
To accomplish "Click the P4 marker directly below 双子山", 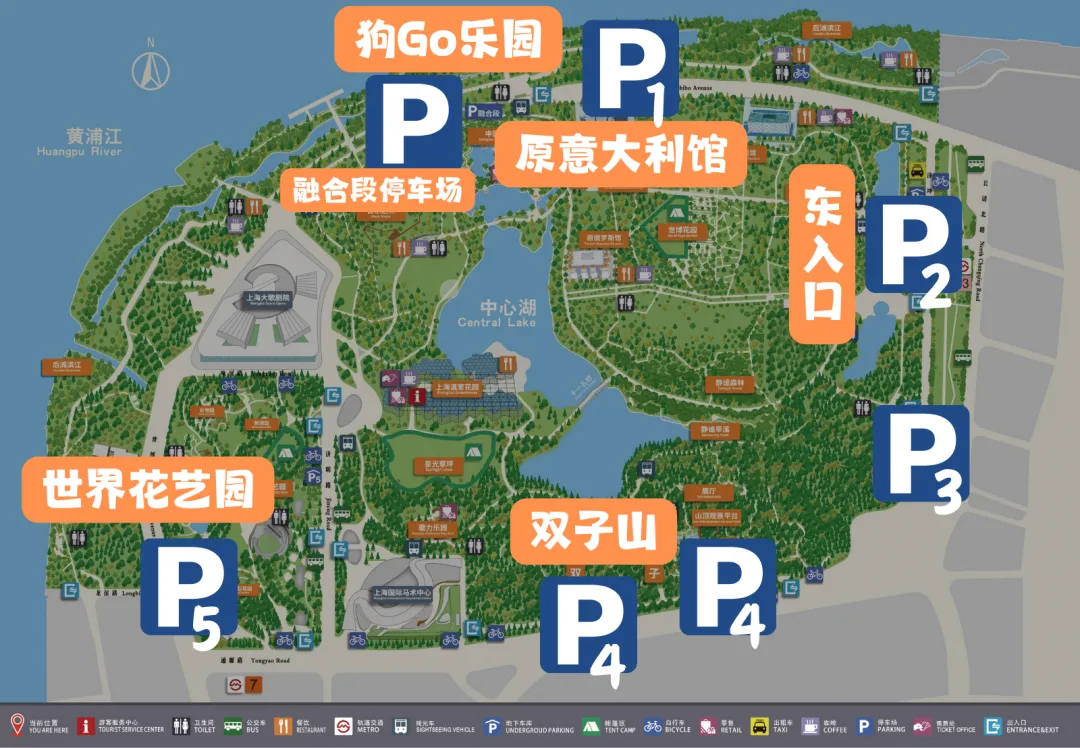I will [x=588, y=624].
